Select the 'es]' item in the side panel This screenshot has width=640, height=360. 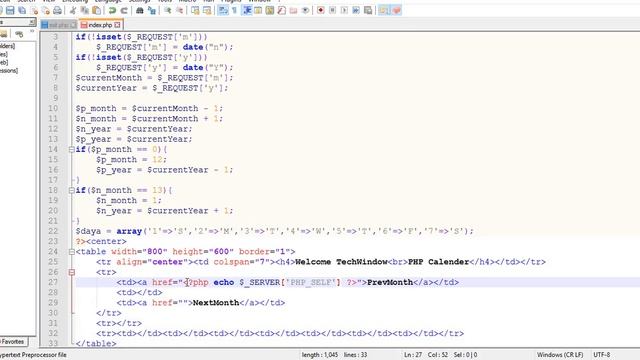4,54
